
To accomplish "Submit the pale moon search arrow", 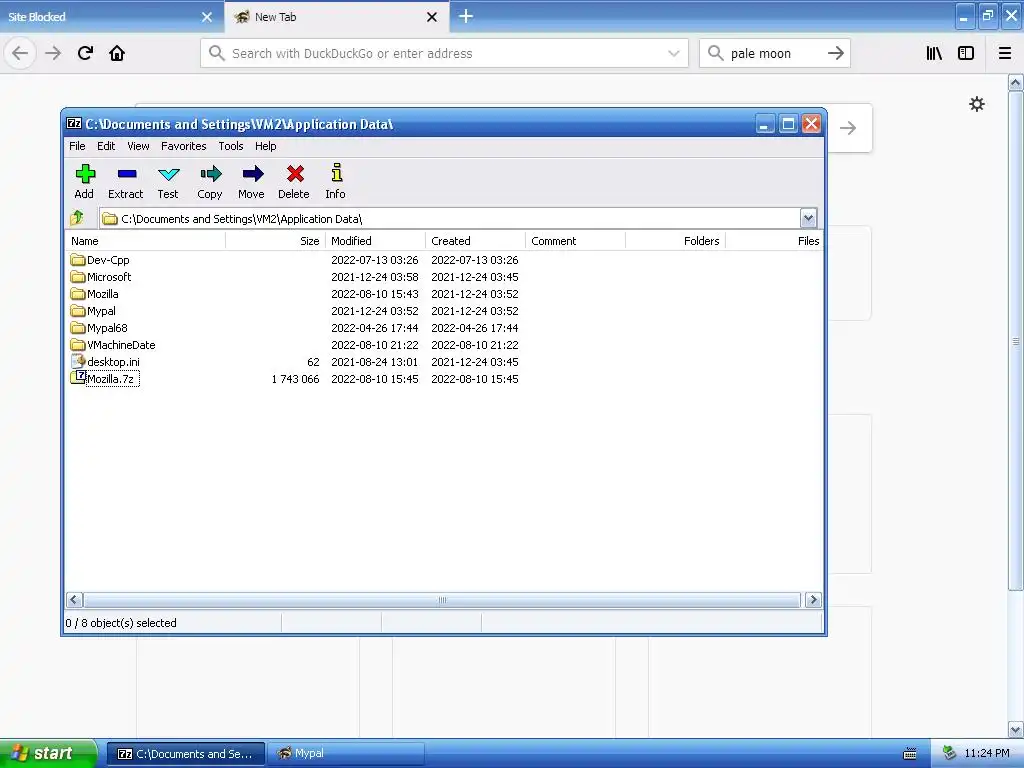I will click(x=836, y=54).
